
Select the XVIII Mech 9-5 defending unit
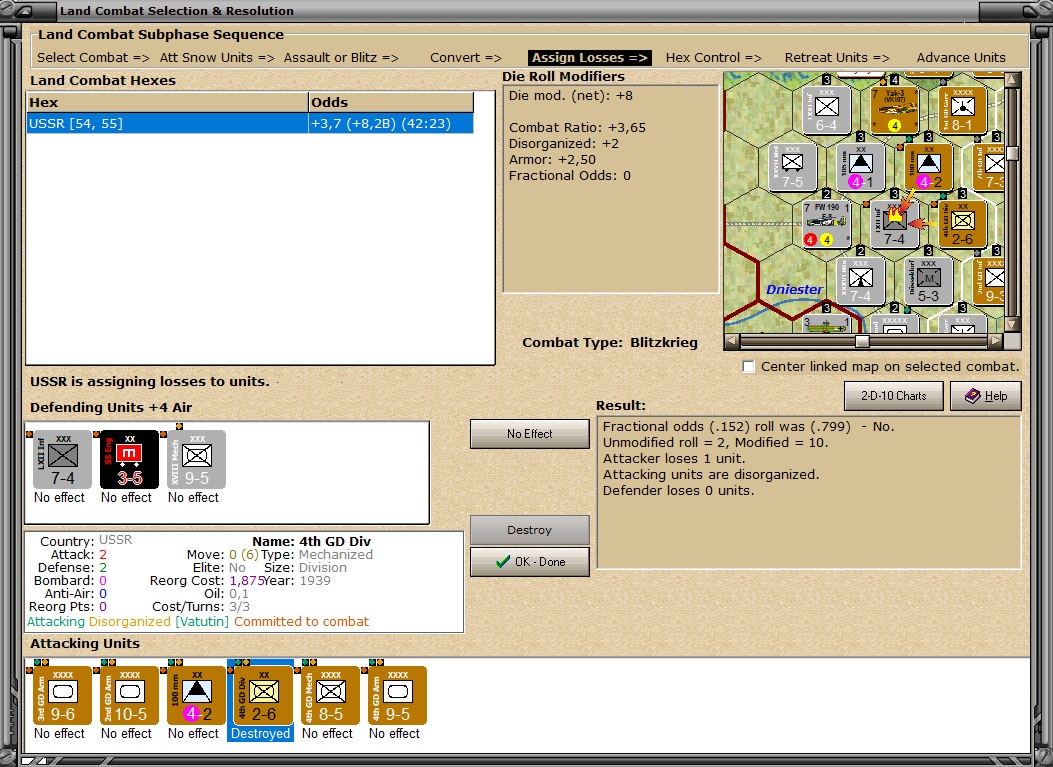(x=193, y=461)
